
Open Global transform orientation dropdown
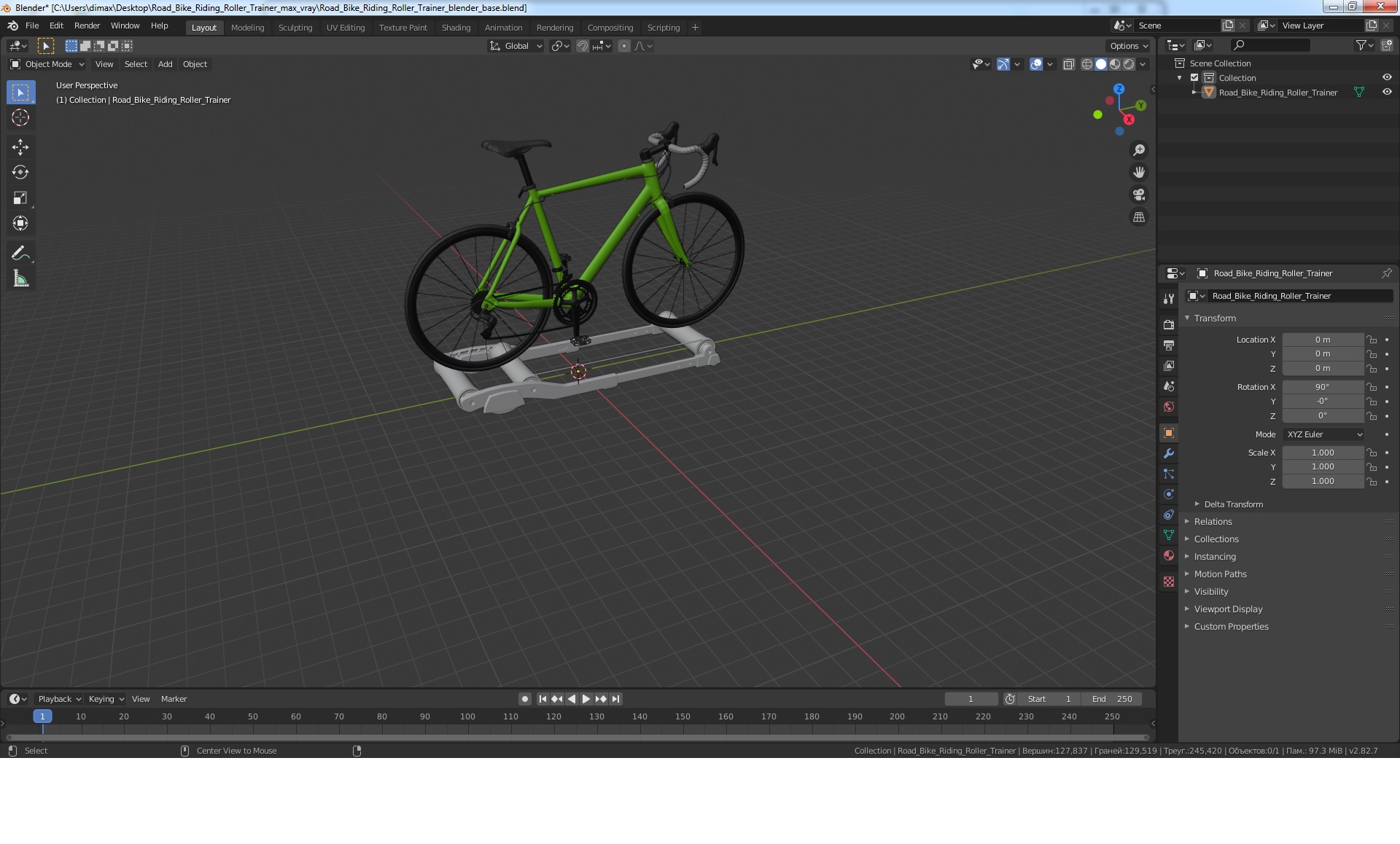516,46
